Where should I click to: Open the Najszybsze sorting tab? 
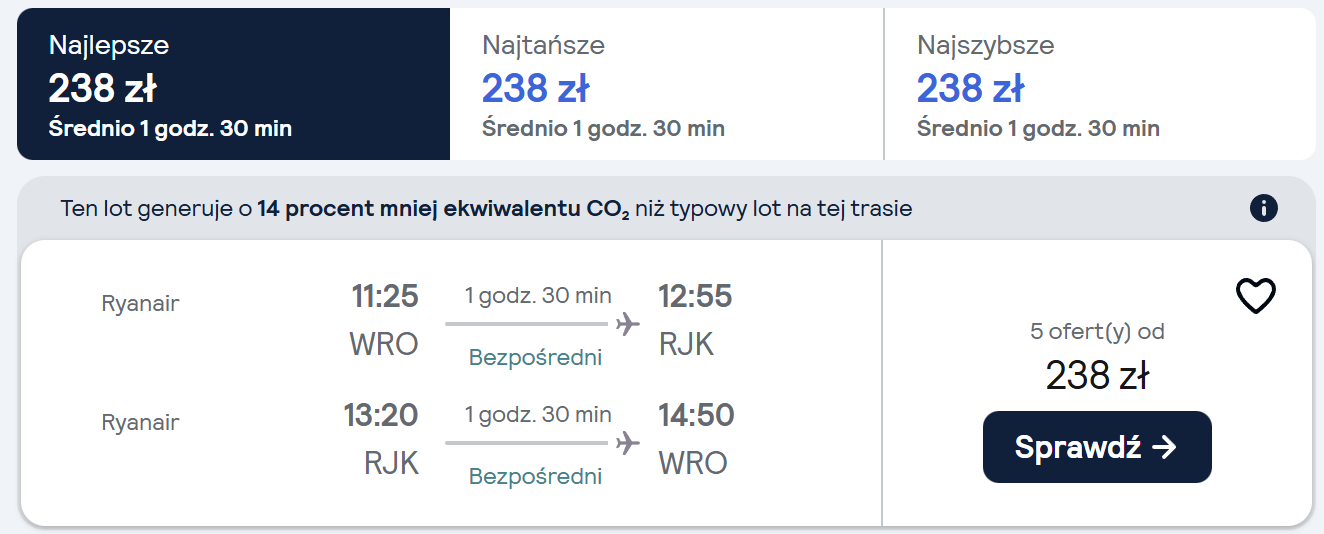point(1099,84)
